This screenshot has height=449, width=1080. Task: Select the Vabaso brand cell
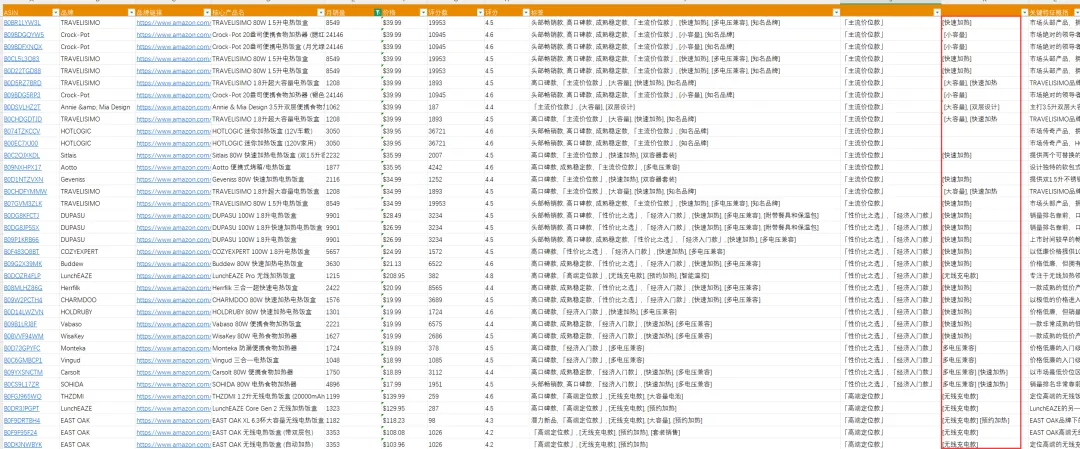(96, 324)
